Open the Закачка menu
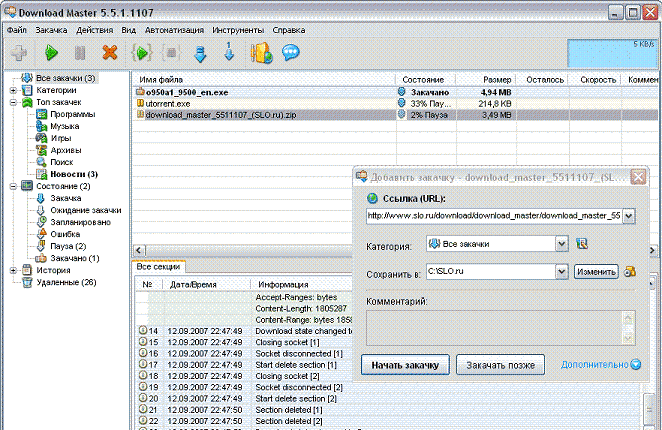662x430 pixels. coord(51,30)
